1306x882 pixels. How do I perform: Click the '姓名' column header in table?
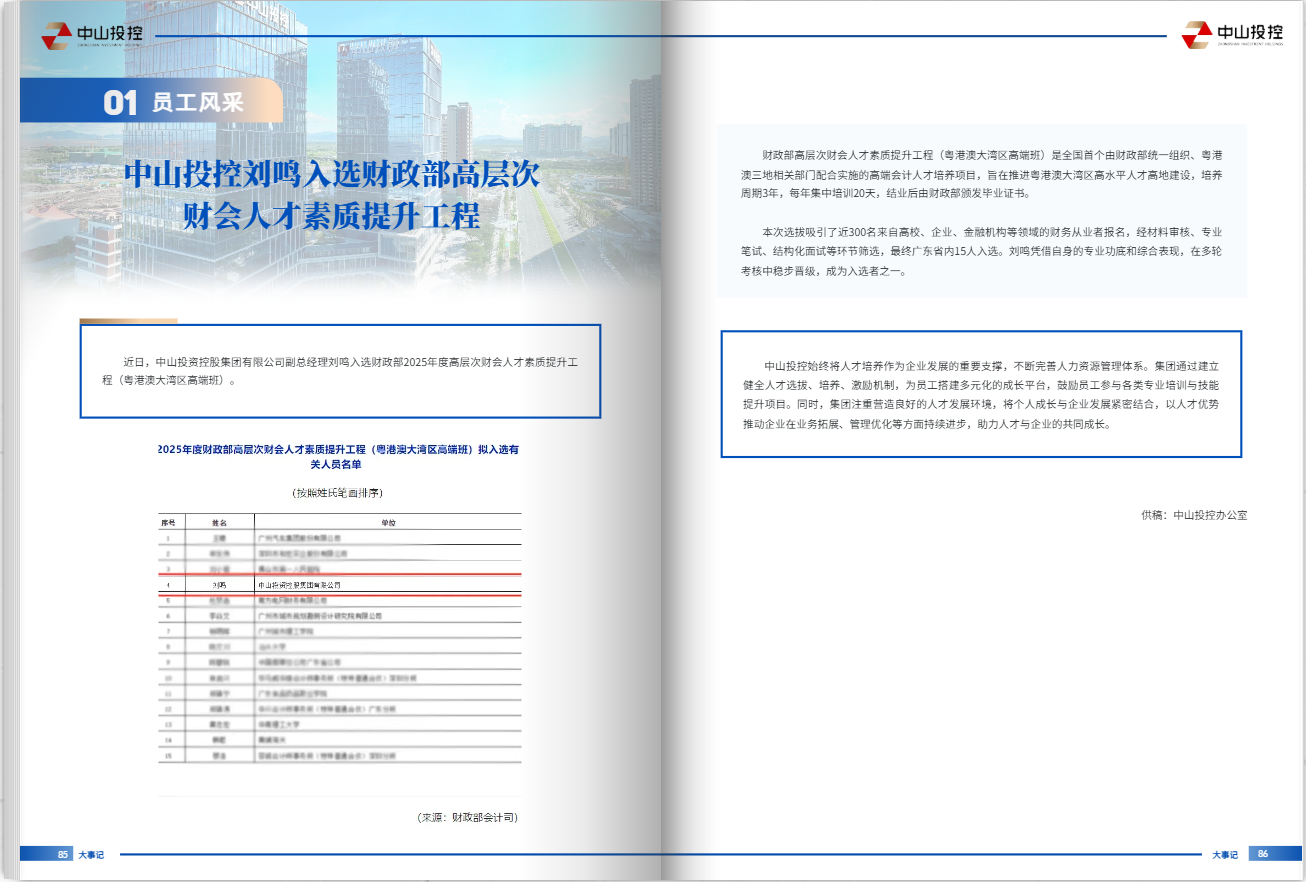click(x=219, y=523)
